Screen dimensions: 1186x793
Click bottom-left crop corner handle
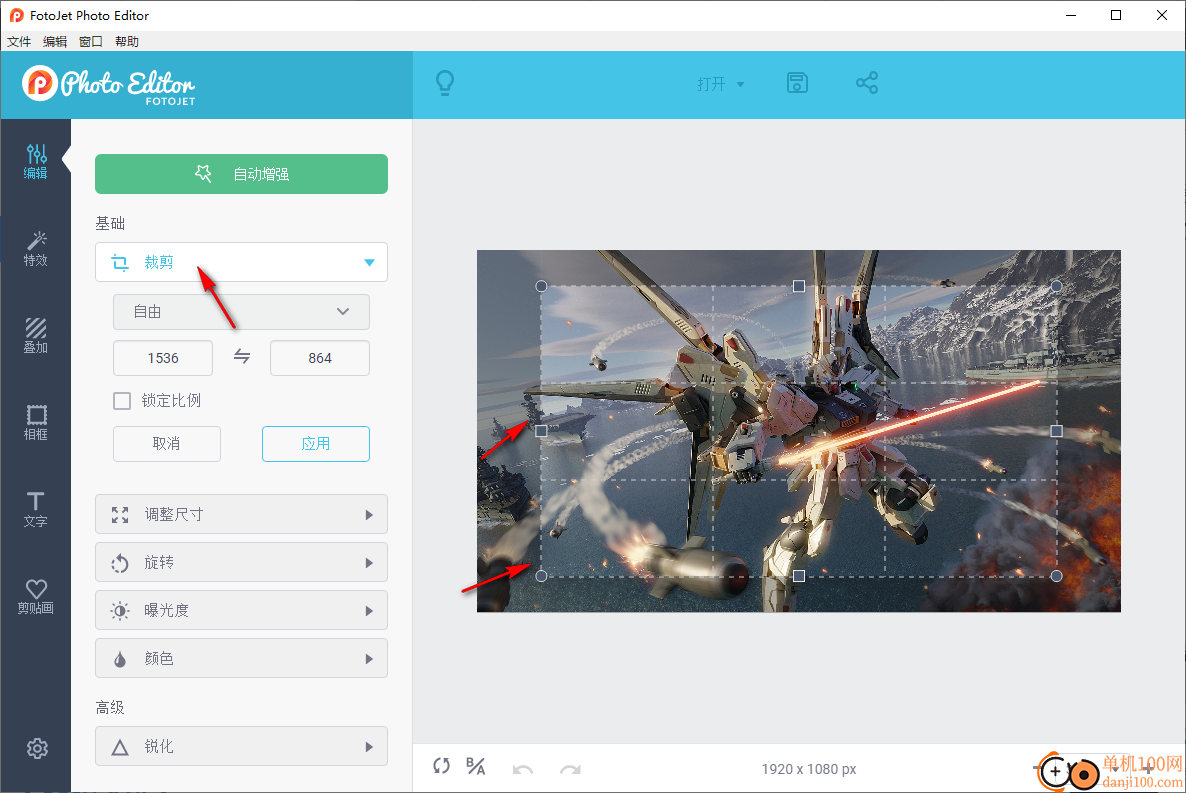541,576
